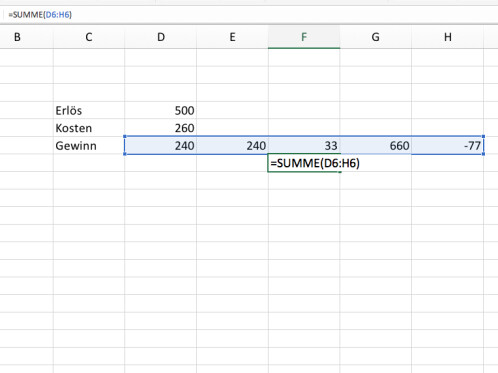Select the Gewinn value 240 in column D

[161, 146]
